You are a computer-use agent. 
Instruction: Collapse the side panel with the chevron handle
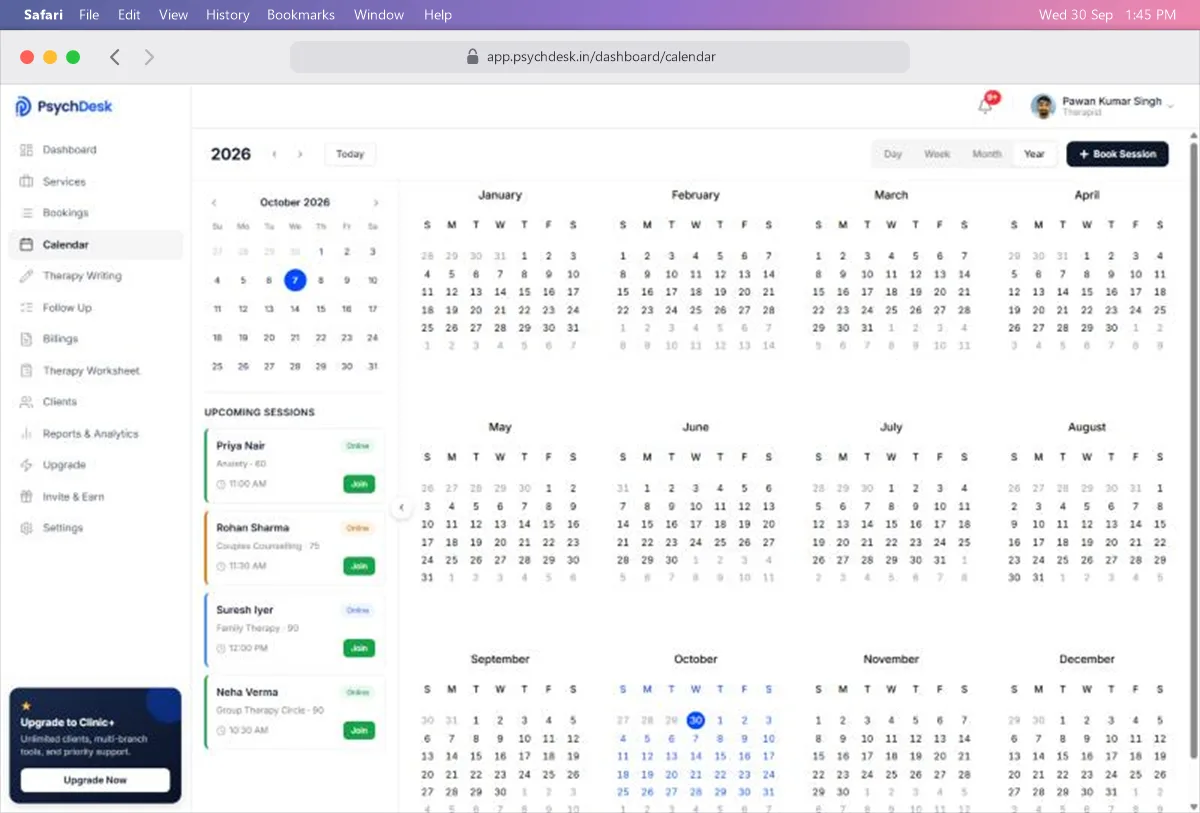[401, 507]
